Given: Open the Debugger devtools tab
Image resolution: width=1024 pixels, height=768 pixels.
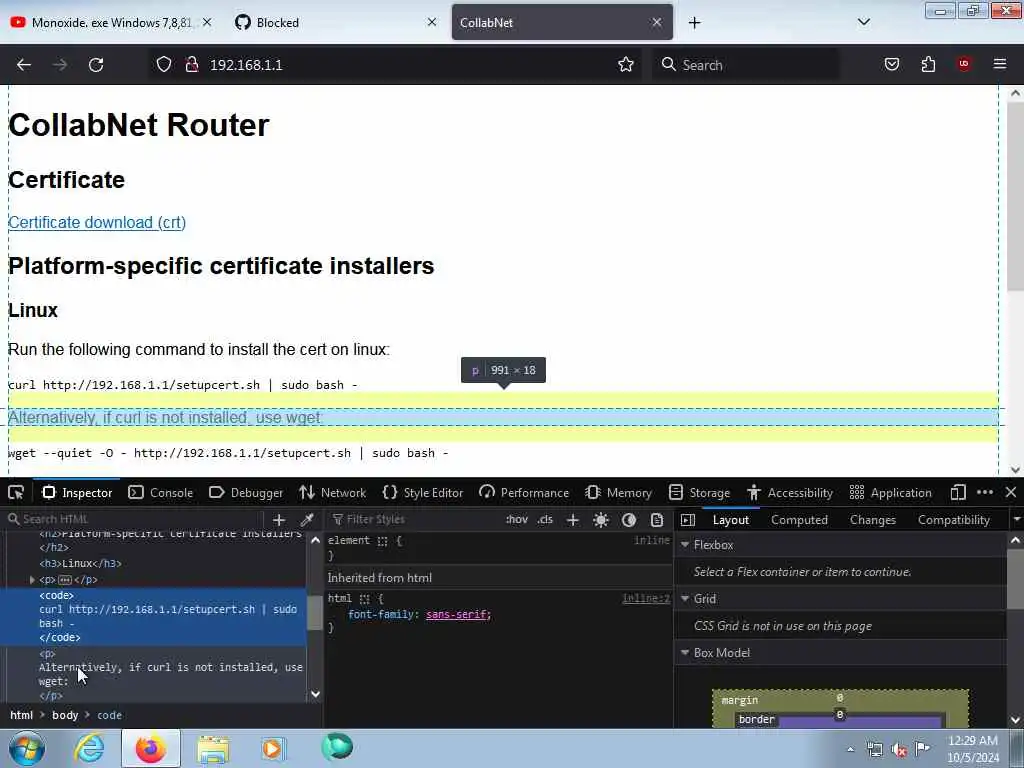Looking at the screenshot, I should 246,493.
